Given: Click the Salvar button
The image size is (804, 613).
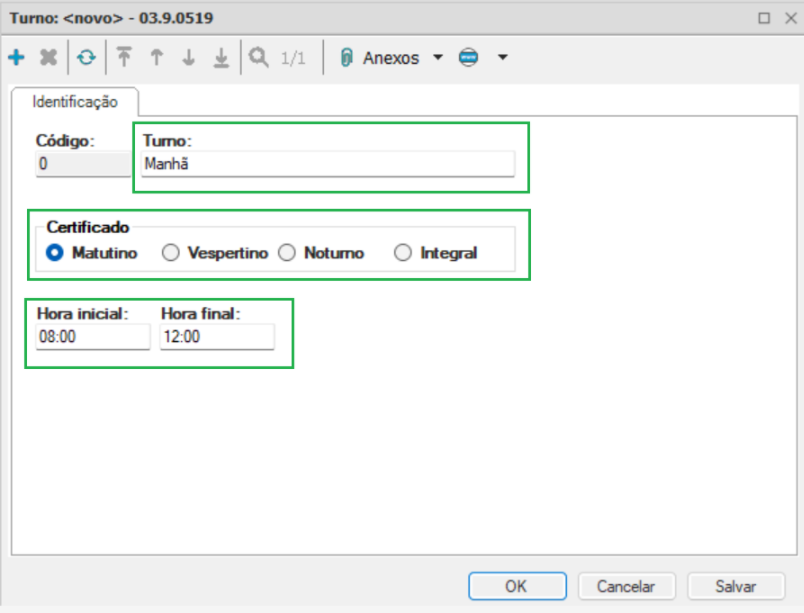Looking at the screenshot, I should (x=736, y=586).
